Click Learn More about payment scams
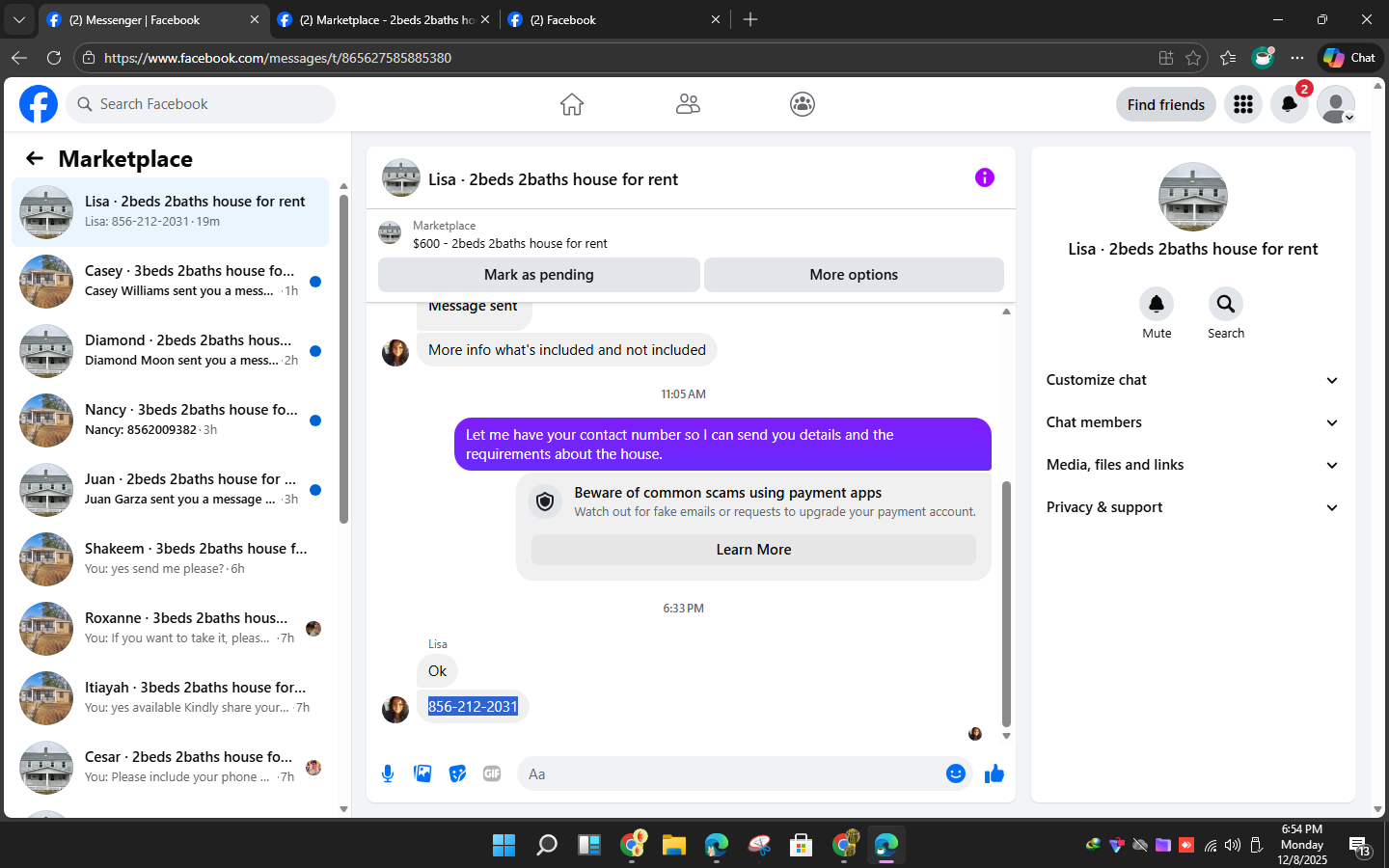Screen dimensions: 1389x868 753,550
